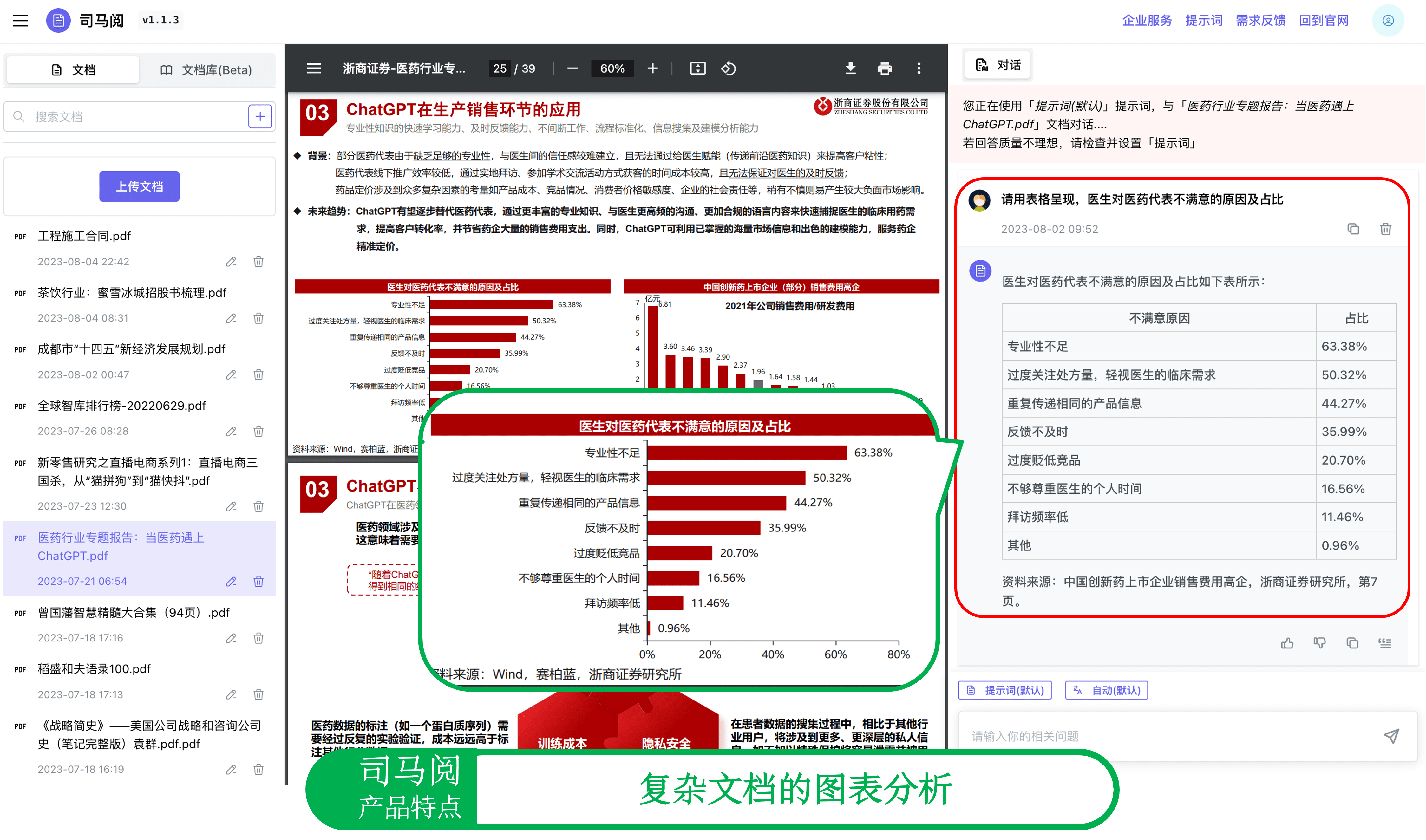Viewport: 1426px width, 840px height.
Task: Copy the AI answer
Action: click(1352, 643)
